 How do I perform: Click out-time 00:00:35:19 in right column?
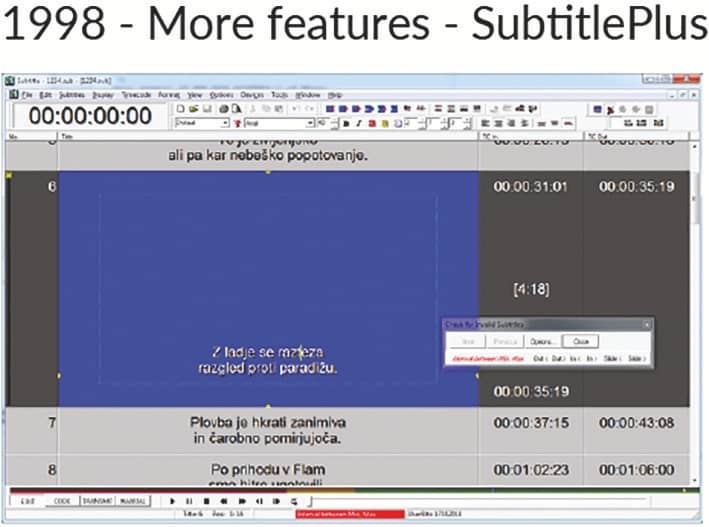pos(637,186)
